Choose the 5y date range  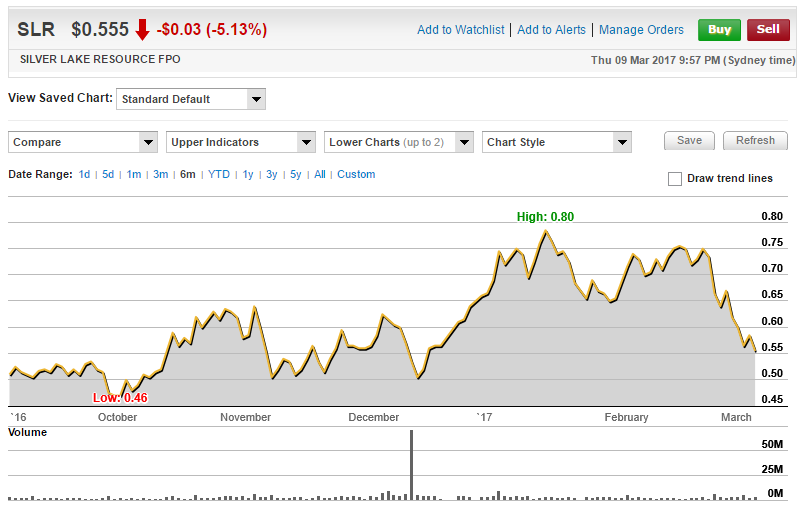(295, 174)
